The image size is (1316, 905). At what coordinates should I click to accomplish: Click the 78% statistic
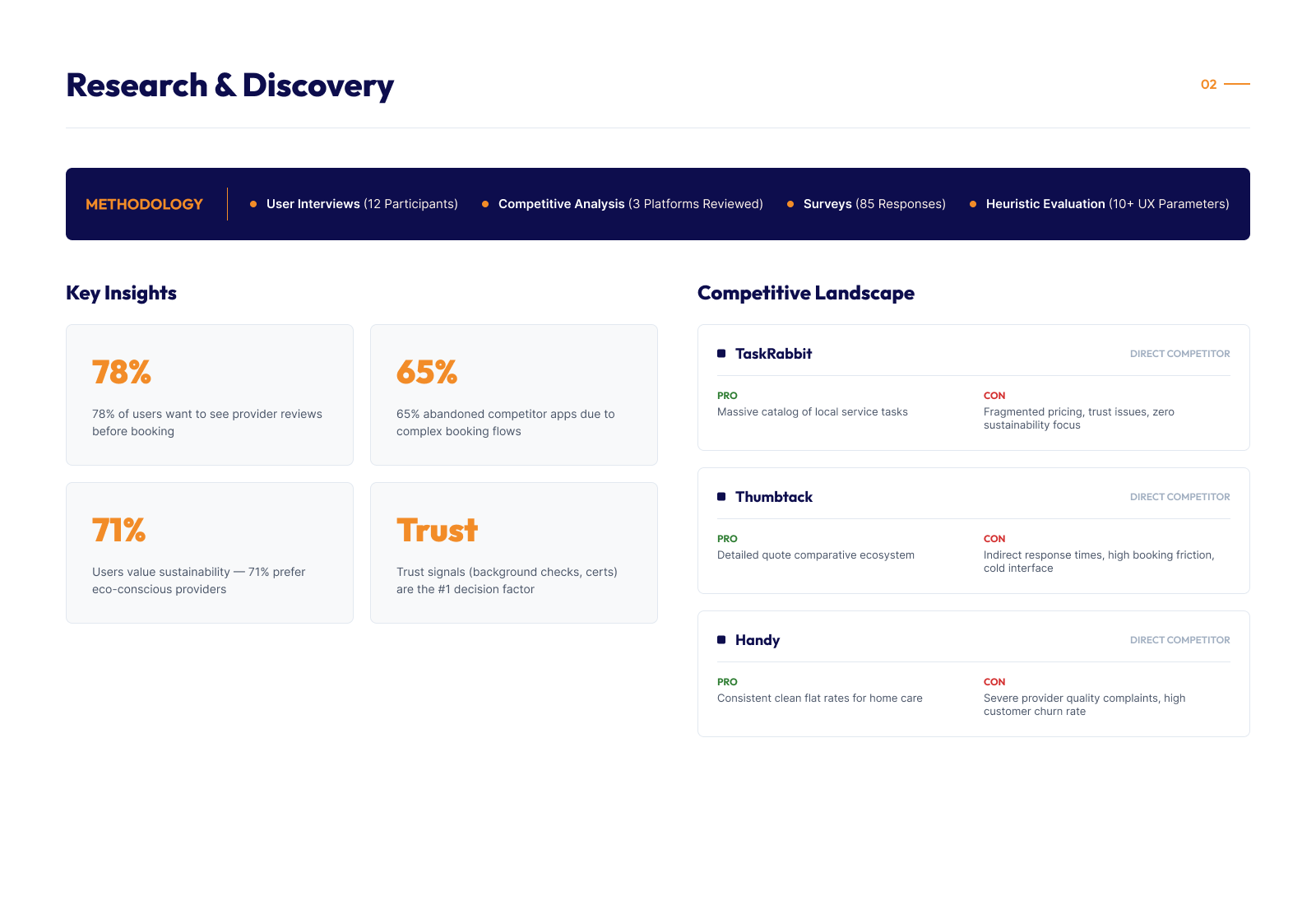122,372
